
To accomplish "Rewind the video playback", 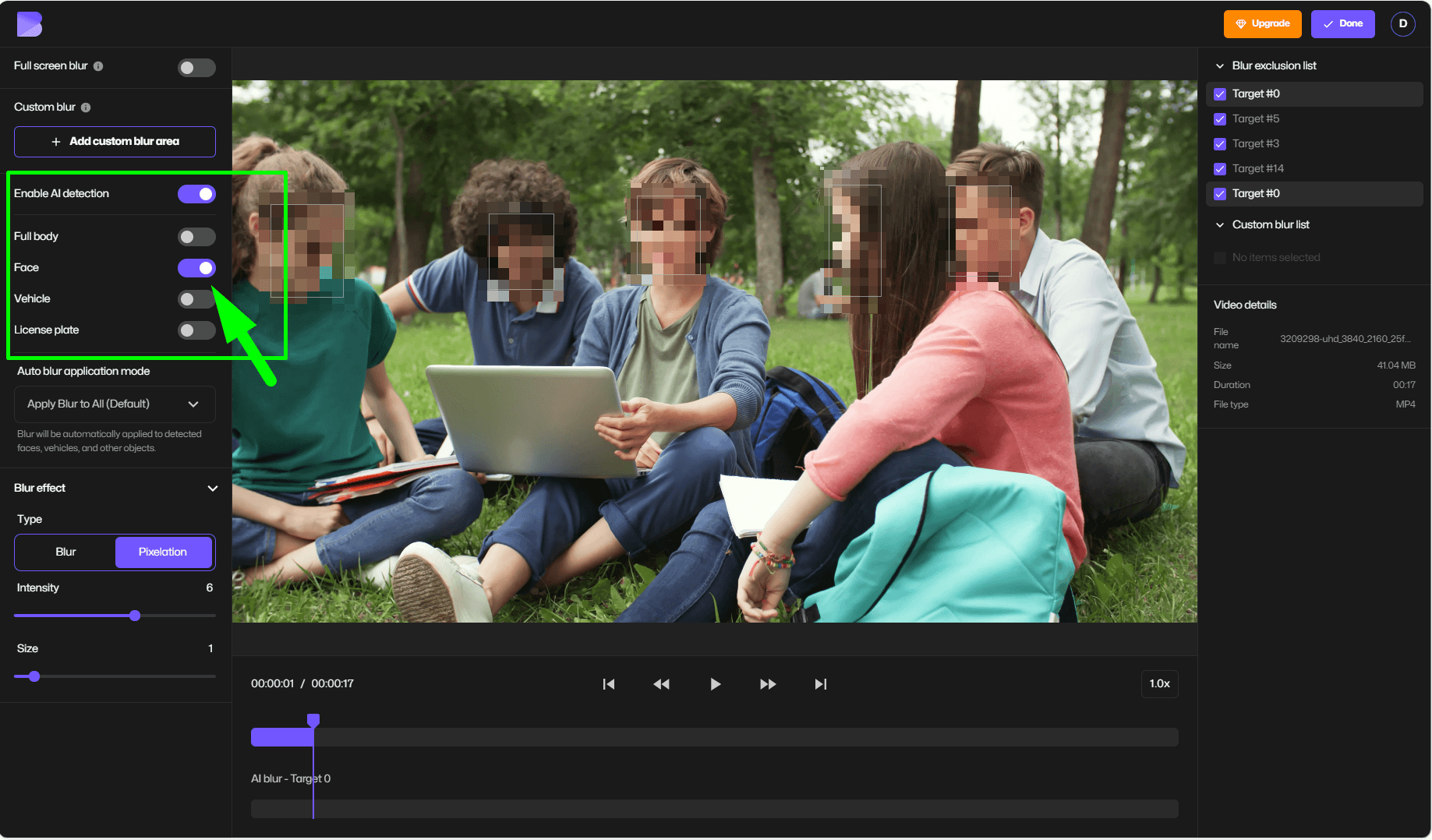I will (x=662, y=683).
